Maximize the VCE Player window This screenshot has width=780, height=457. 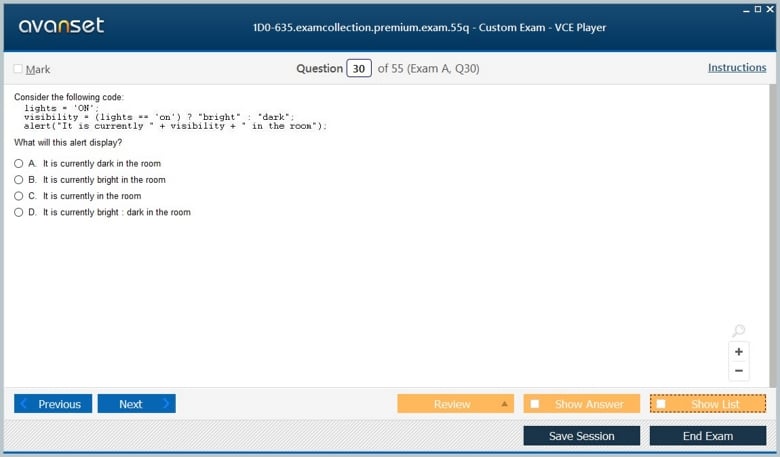click(758, 9)
